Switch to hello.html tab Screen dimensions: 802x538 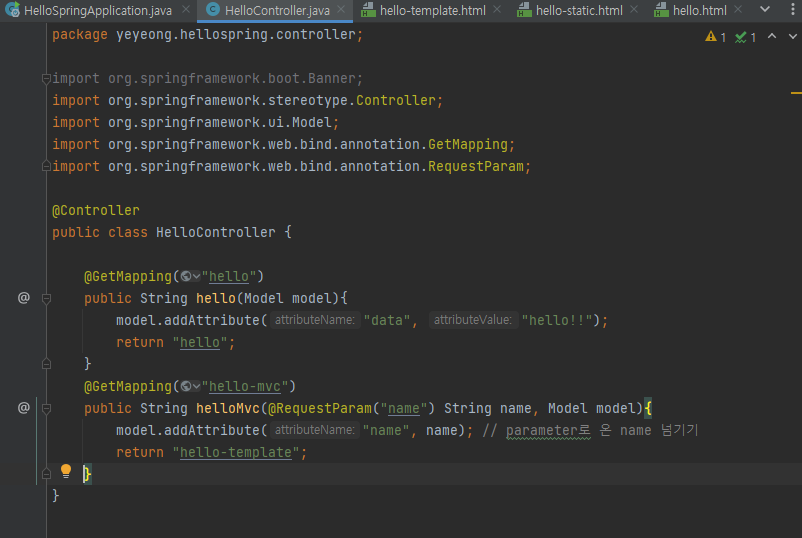click(699, 10)
